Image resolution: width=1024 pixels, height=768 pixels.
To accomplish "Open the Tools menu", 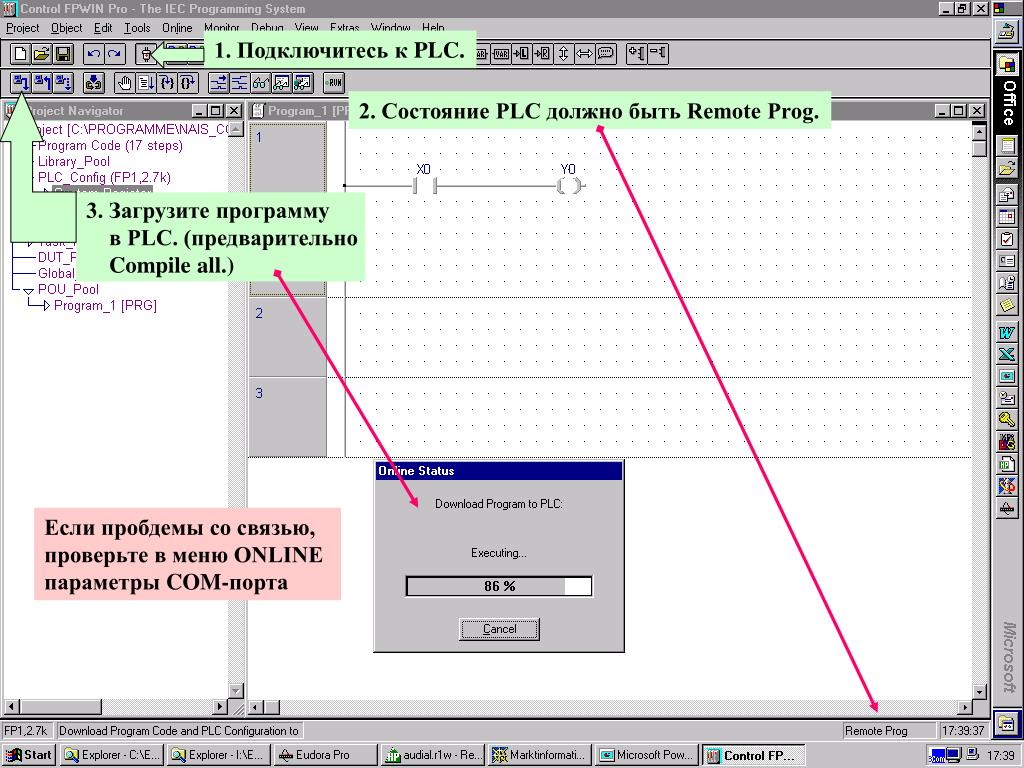I will pos(137,28).
